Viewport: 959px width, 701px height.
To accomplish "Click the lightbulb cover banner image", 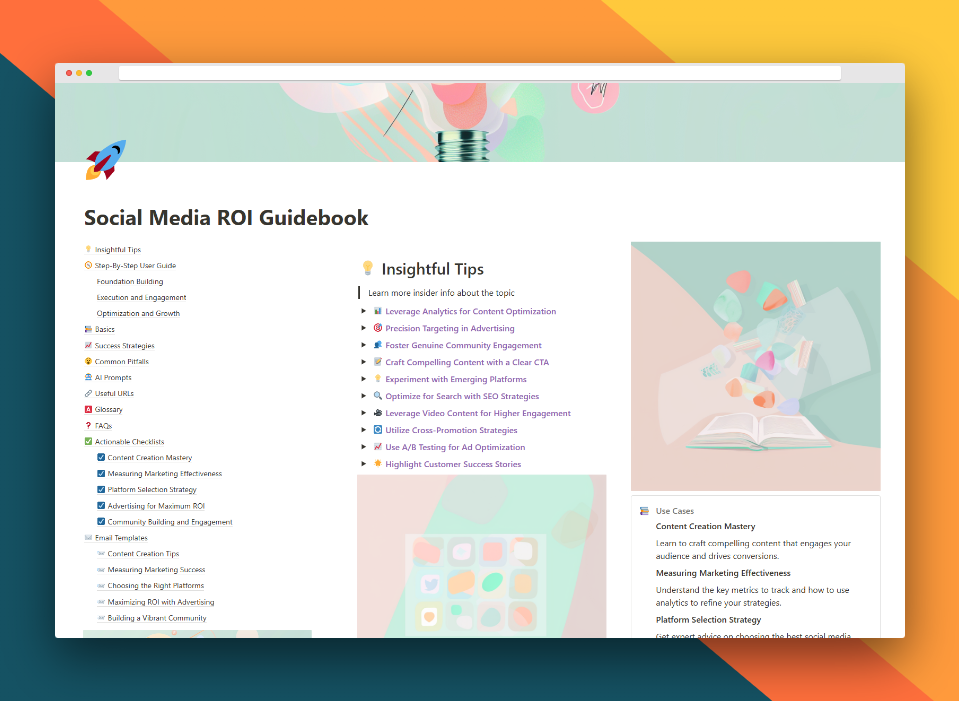I will click(x=480, y=122).
